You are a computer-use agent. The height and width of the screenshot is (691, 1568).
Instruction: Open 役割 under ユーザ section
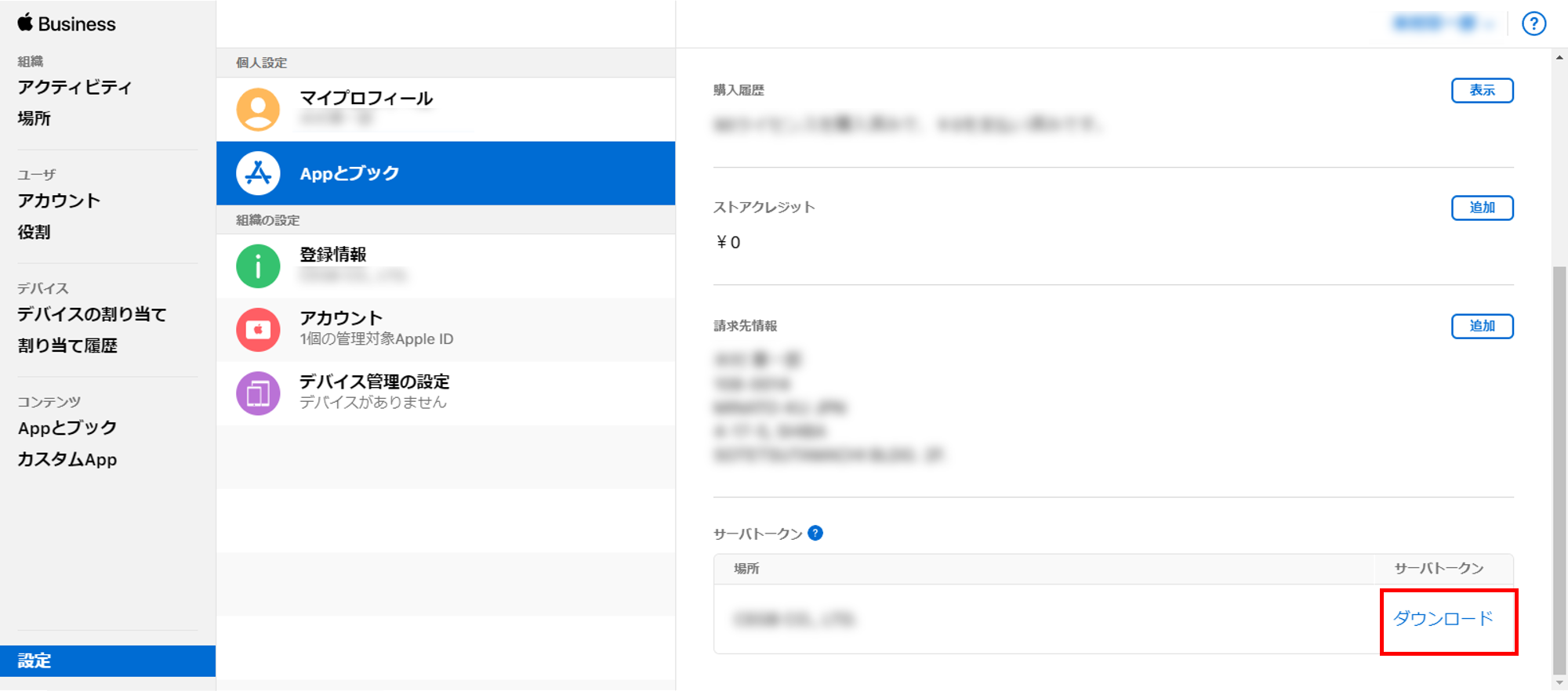pos(34,232)
